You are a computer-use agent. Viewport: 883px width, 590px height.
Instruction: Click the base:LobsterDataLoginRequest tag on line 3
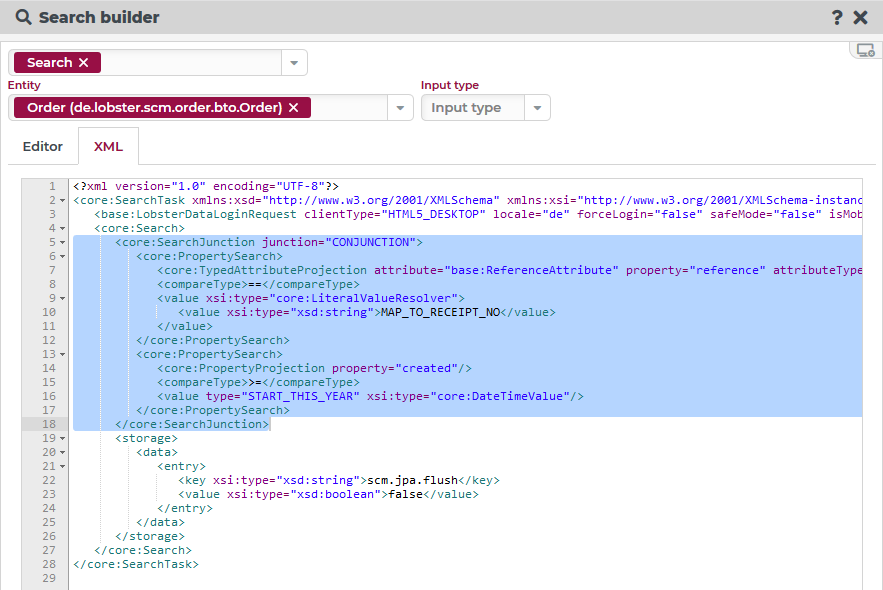point(195,214)
